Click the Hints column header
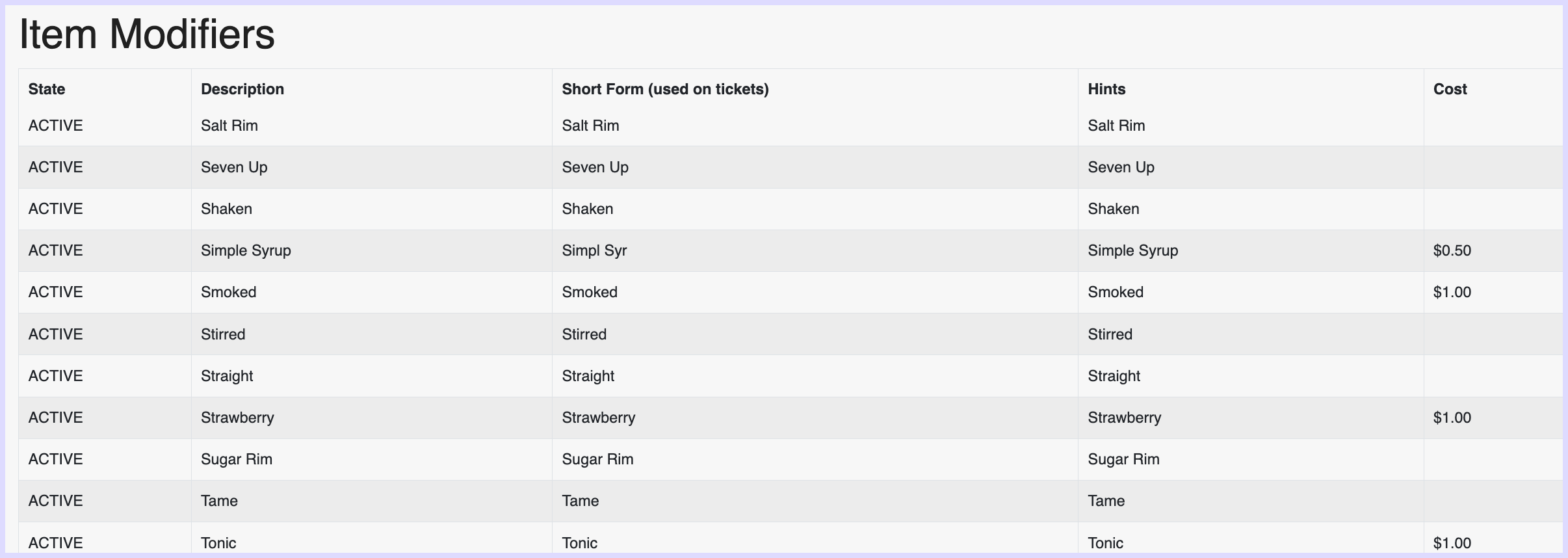 point(1106,89)
